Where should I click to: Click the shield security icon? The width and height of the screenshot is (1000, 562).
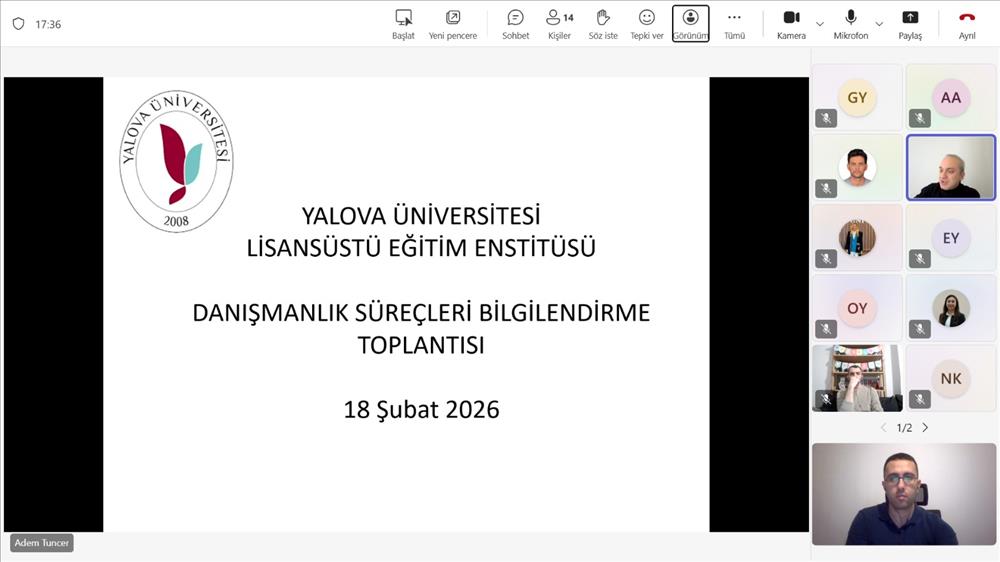[x=18, y=24]
